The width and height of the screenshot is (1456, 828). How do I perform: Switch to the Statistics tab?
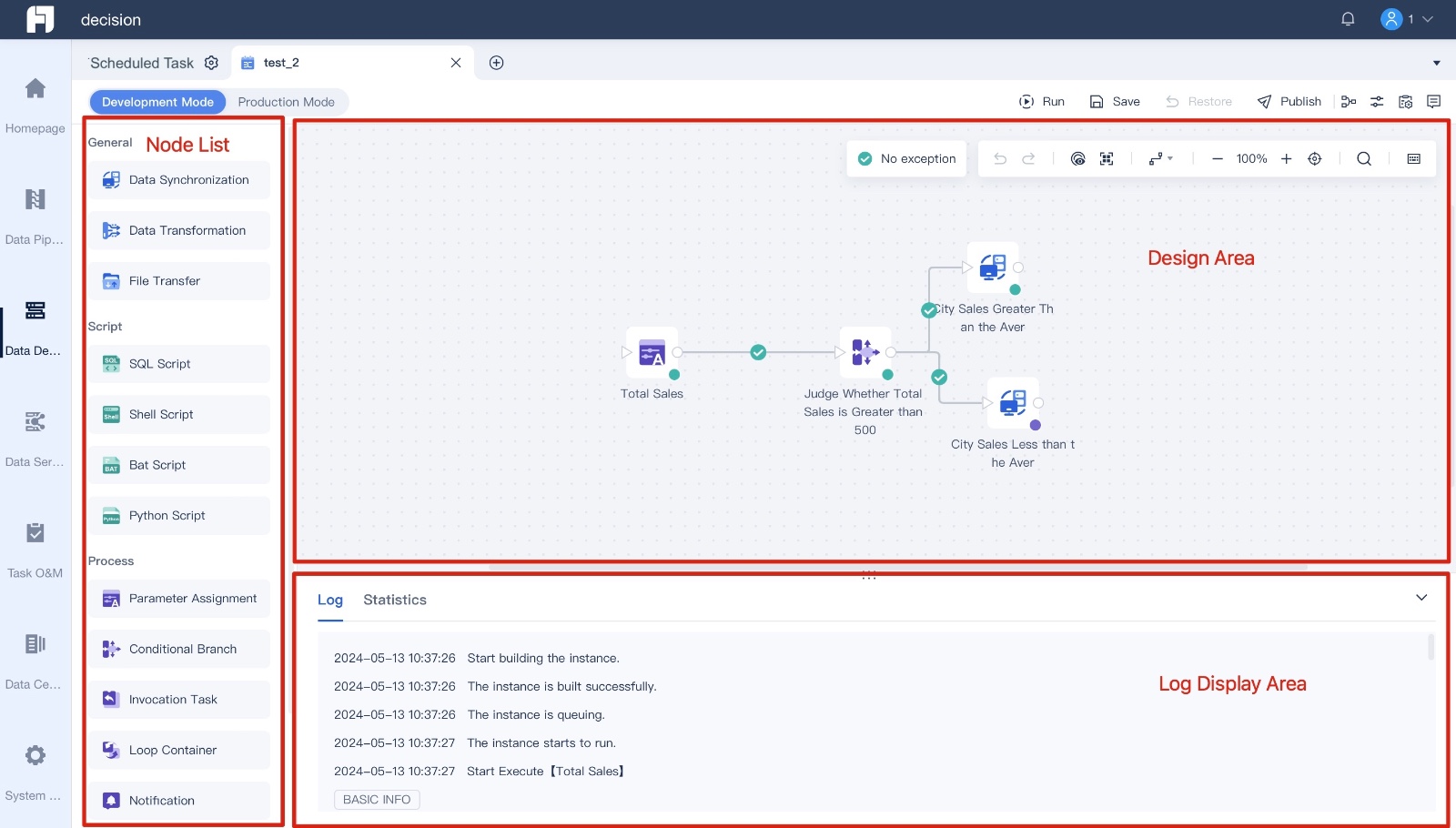(x=395, y=600)
